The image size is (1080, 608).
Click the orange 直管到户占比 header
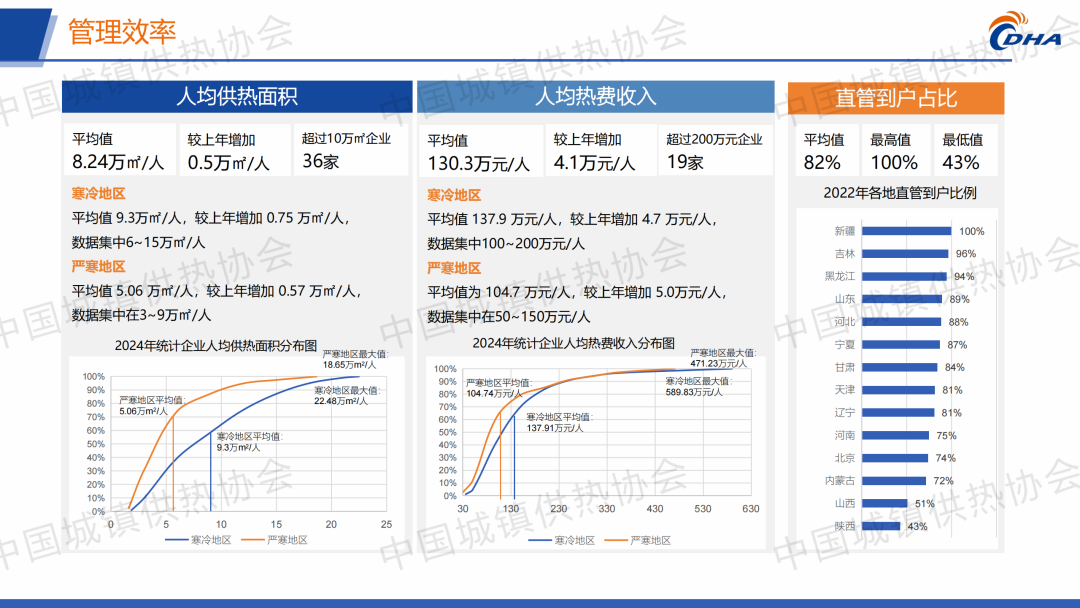895,98
